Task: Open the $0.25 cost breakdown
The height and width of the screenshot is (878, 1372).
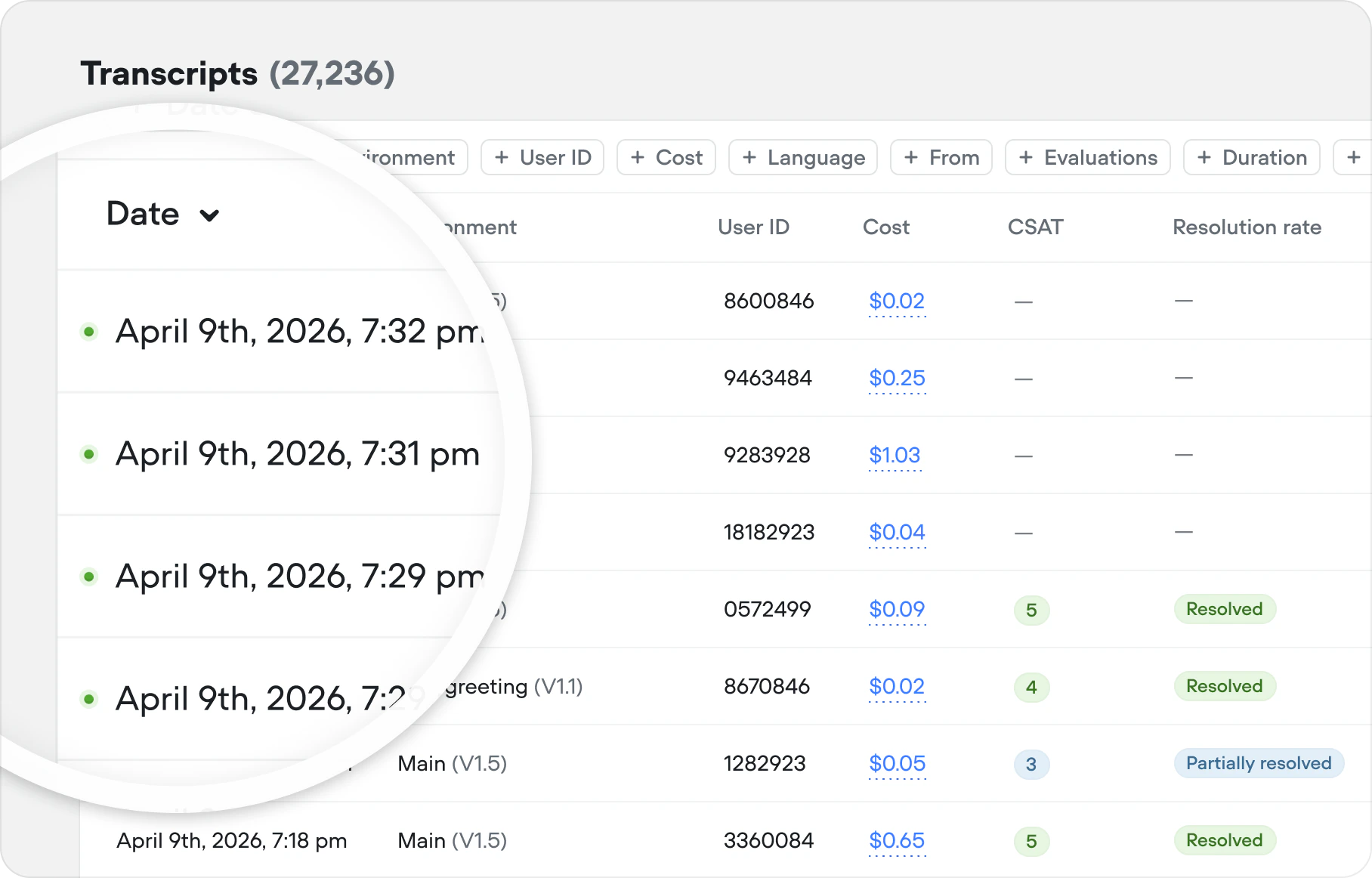Action: coord(896,378)
